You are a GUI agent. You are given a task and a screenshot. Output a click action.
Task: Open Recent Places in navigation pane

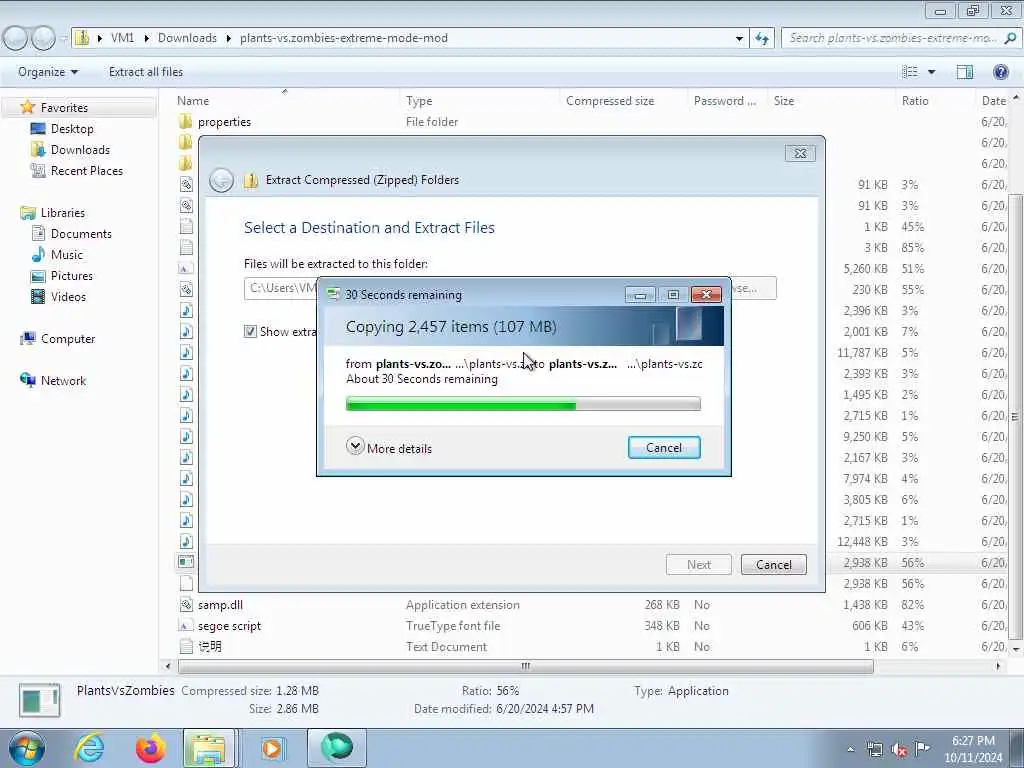click(86, 170)
